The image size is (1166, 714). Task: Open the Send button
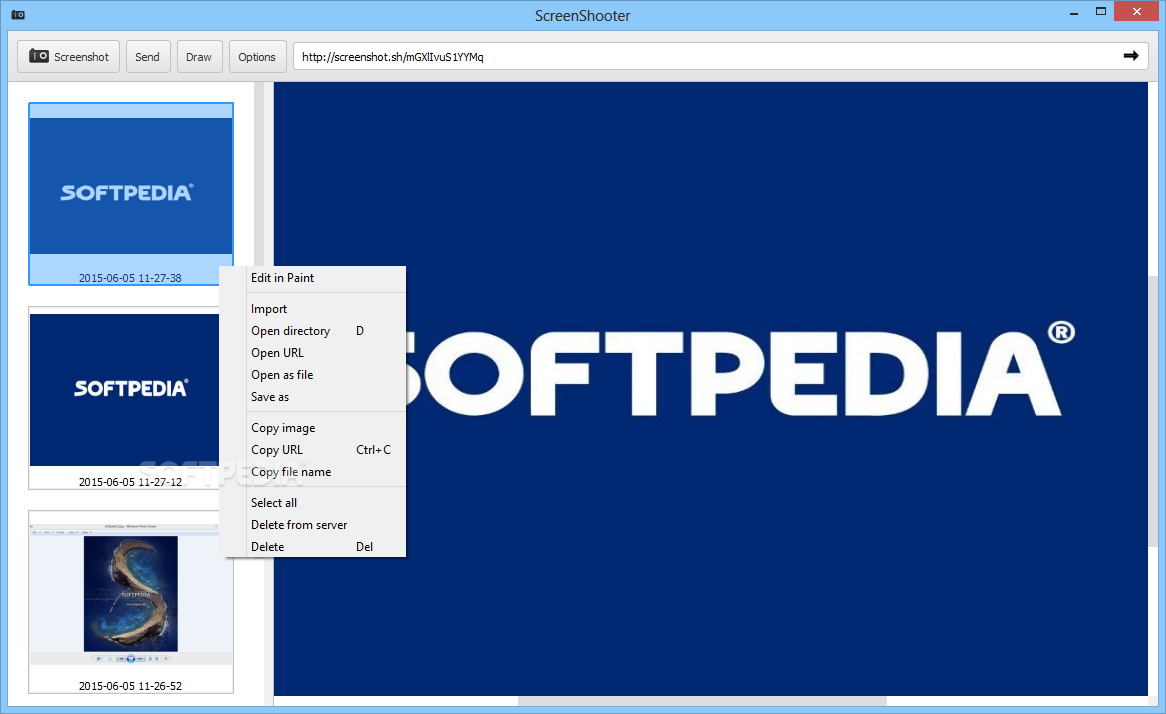tap(147, 57)
